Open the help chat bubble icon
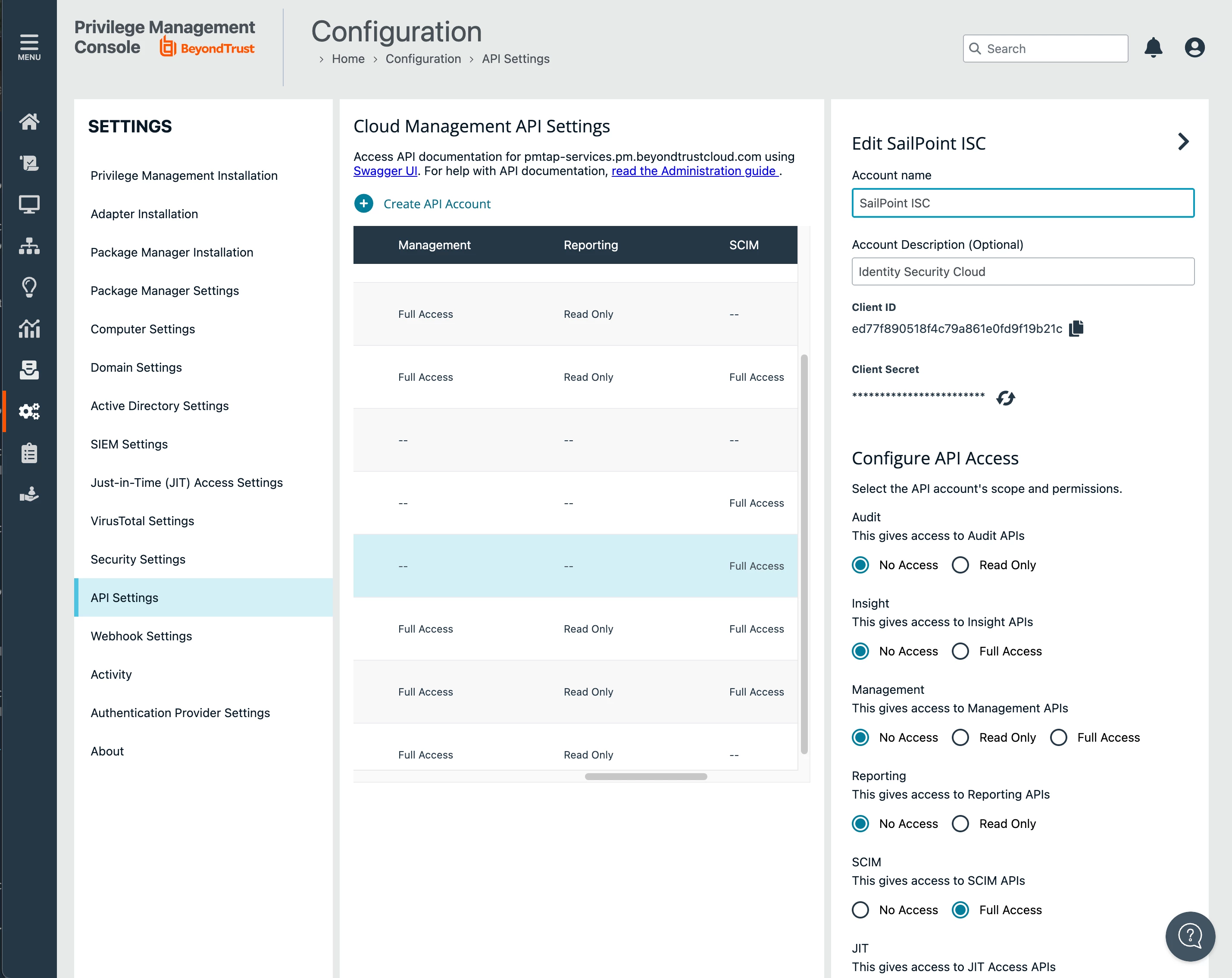The height and width of the screenshot is (978, 1232). [x=1190, y=936]
